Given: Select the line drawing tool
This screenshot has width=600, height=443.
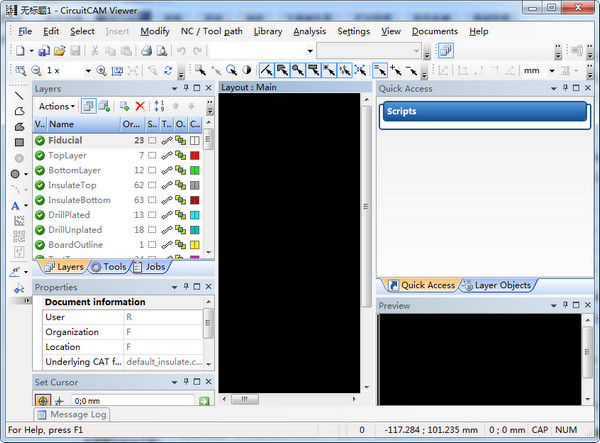Looking at the screenshot, I should click(x=18, y=95).
